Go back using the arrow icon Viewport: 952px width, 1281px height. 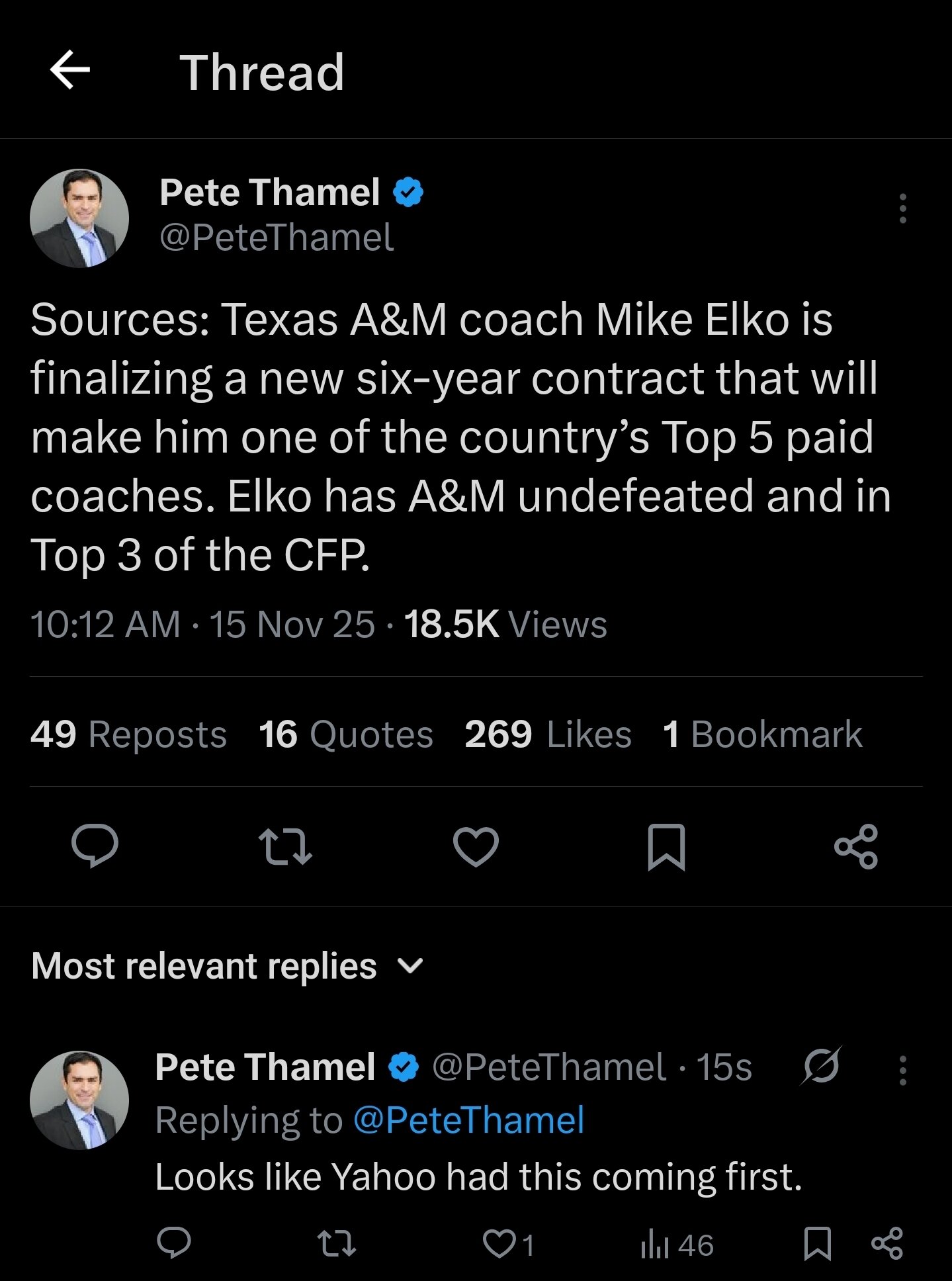pos(70,69)
